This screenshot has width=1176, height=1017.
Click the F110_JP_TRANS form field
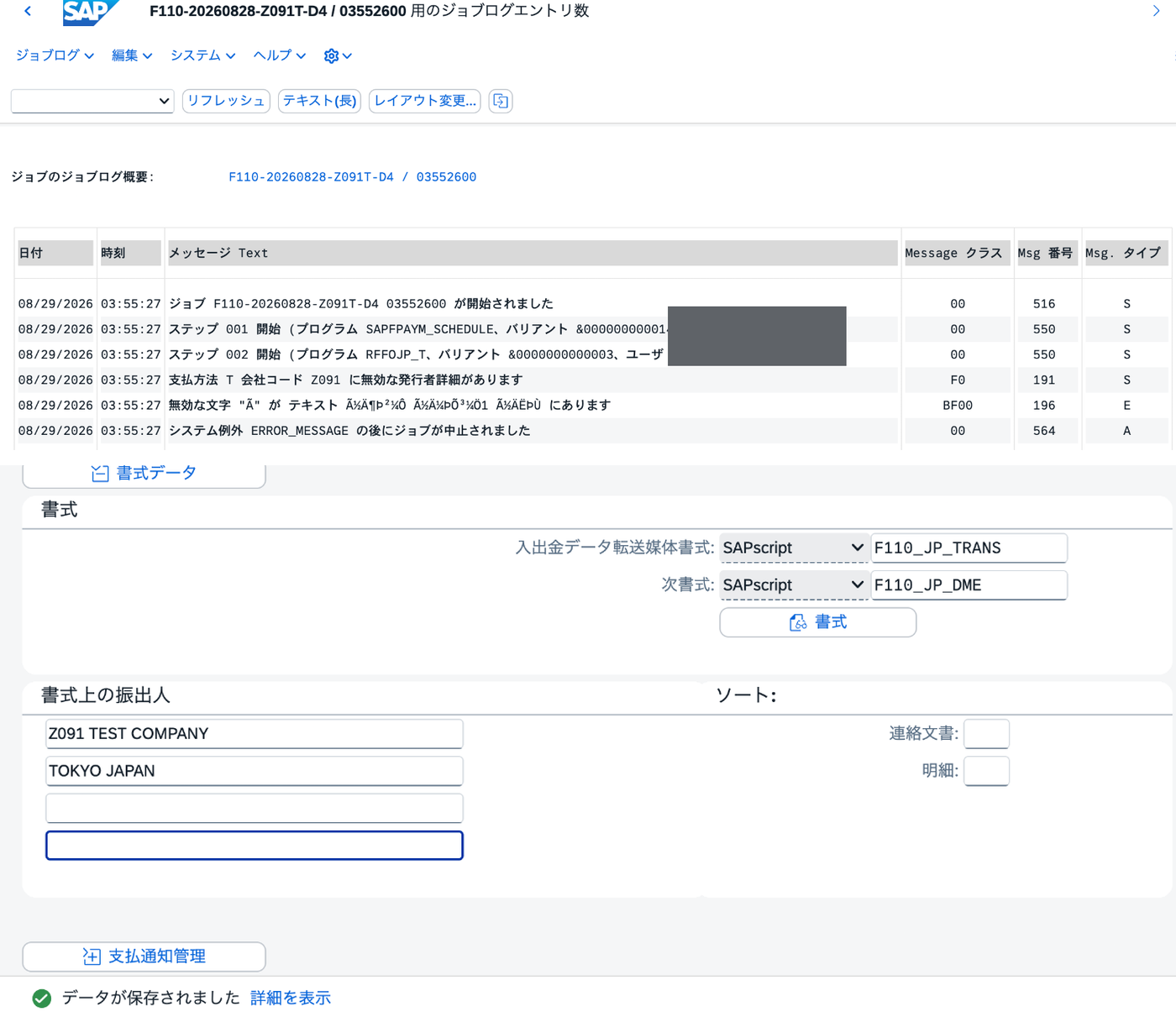[969, 548]
